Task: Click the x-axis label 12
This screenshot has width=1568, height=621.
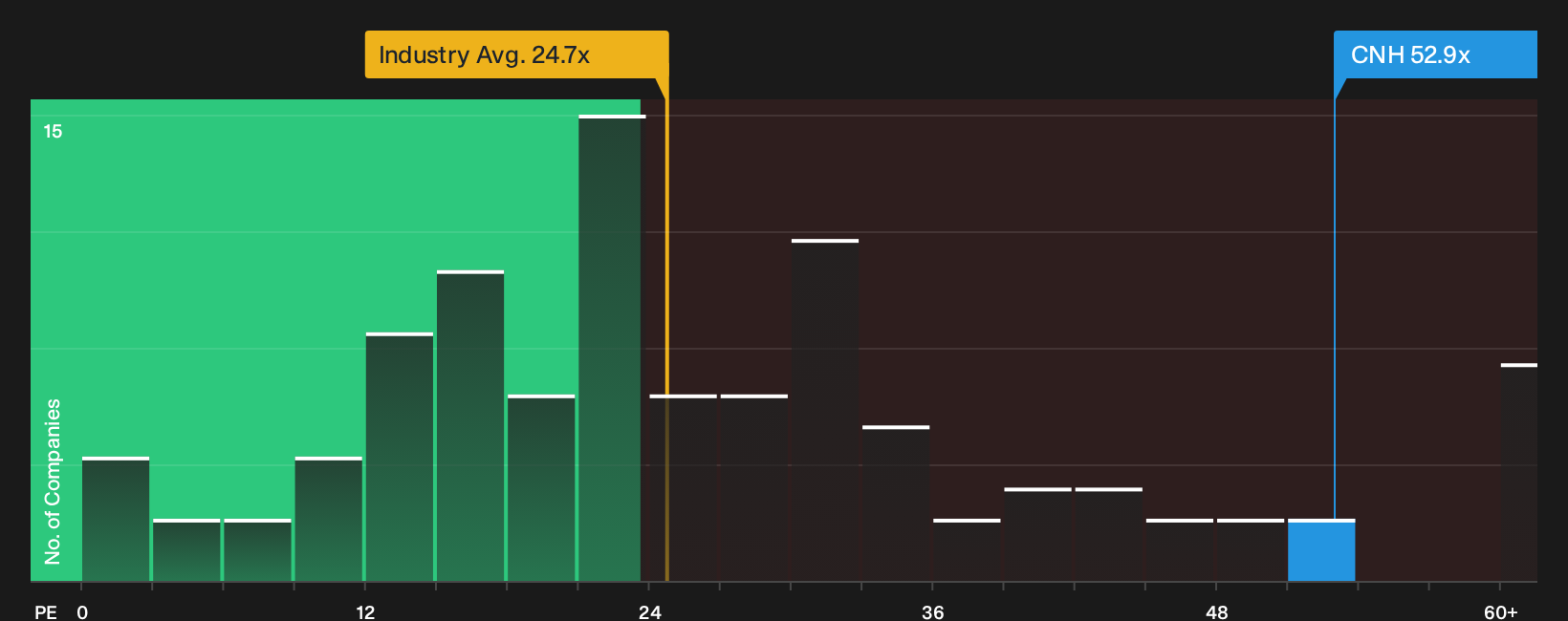Action: (x=365, y=611)
